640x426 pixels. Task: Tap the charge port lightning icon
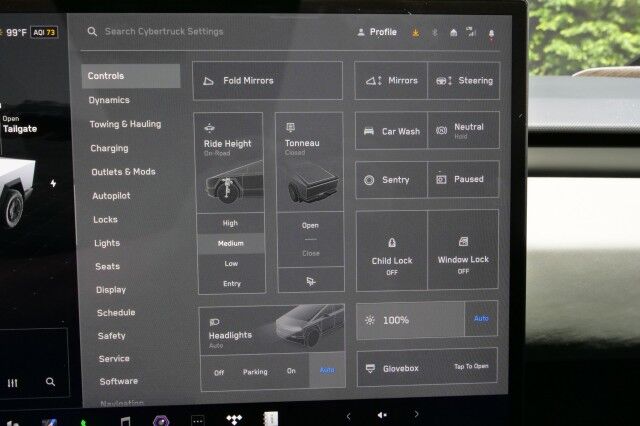(x=53, y=183)
